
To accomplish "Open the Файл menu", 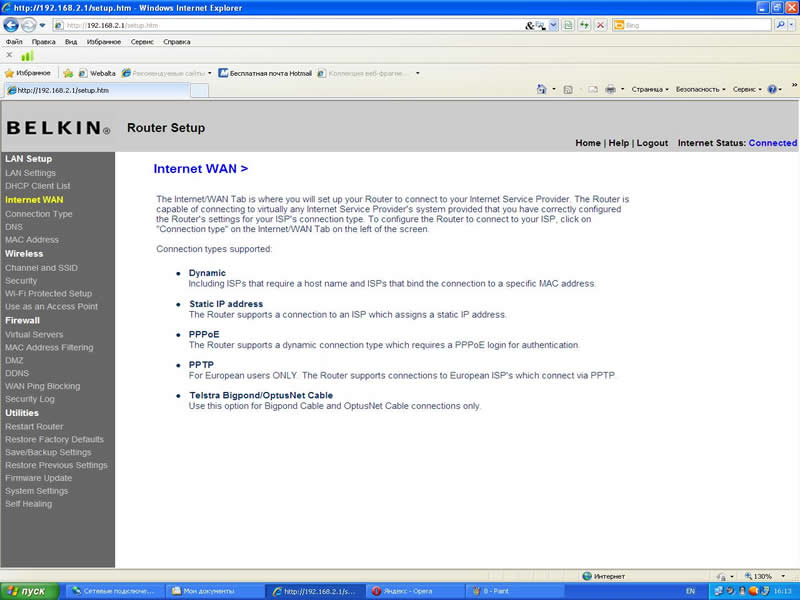I will [14, 42].
